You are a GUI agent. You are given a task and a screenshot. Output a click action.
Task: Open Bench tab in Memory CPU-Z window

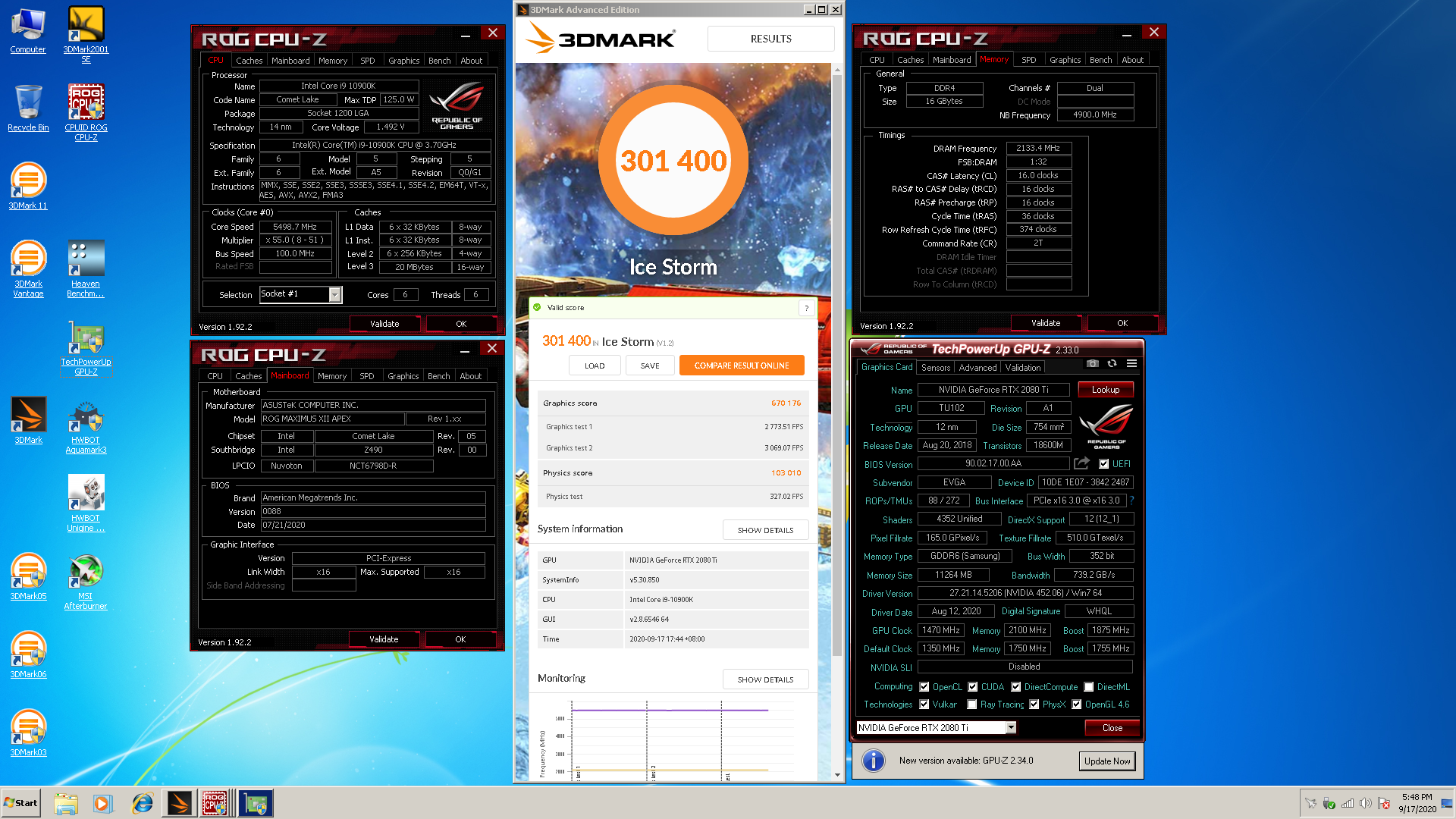click(x=1101, y=60)
